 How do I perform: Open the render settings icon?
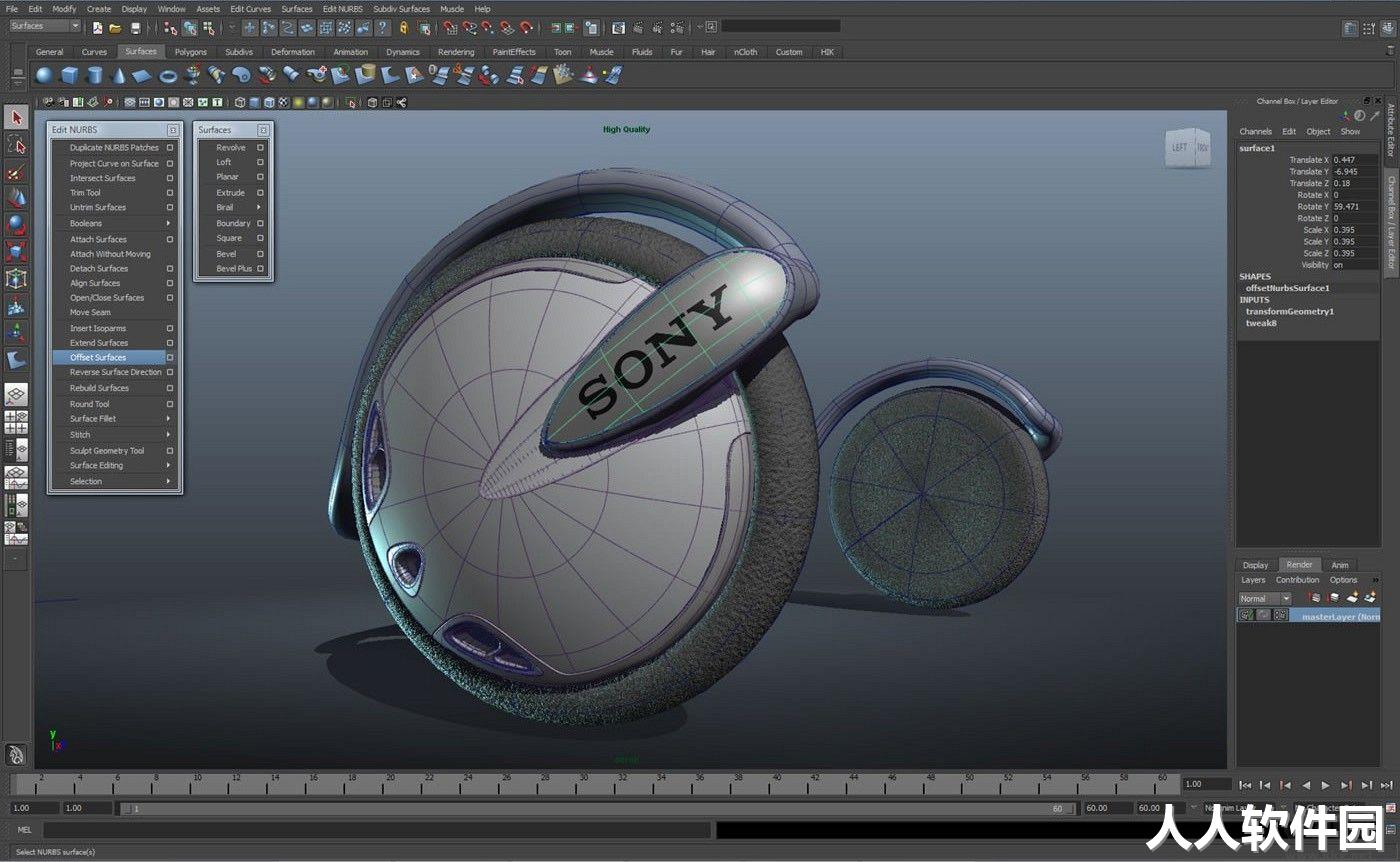click(676, 28)
